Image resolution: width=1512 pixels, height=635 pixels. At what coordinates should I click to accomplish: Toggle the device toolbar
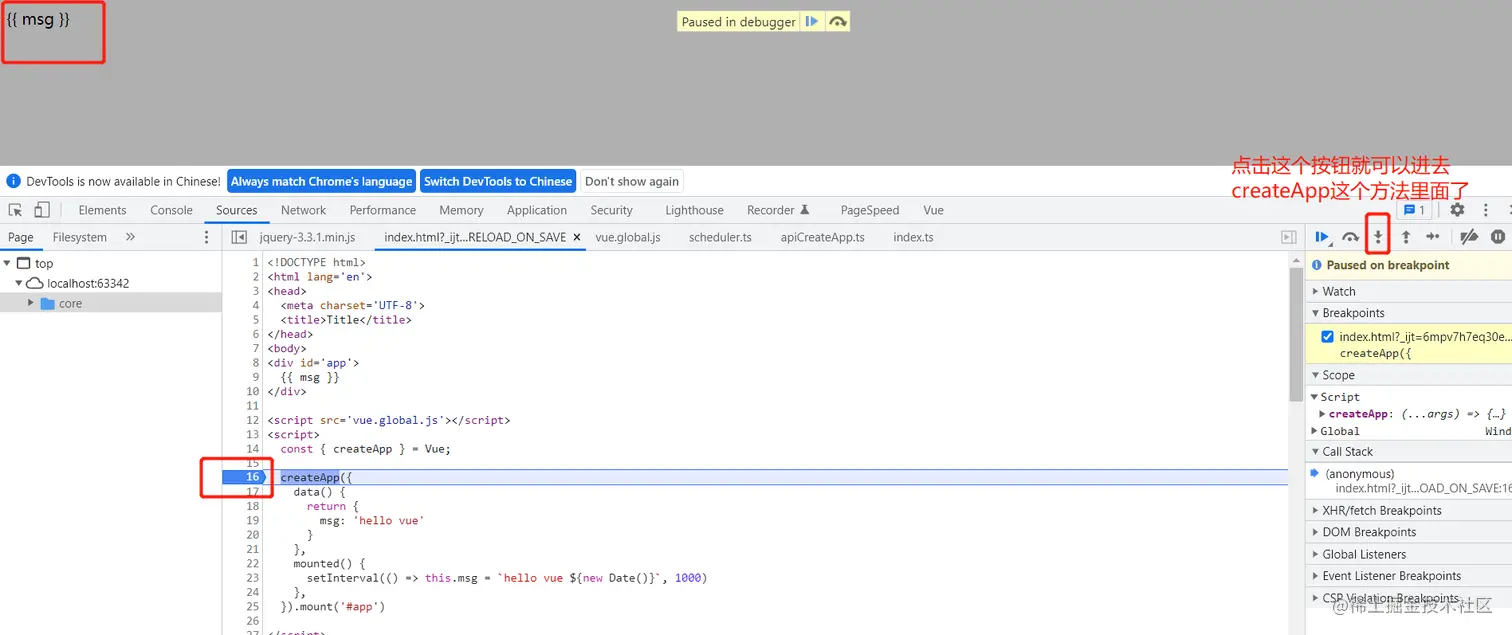click(42, 210)
